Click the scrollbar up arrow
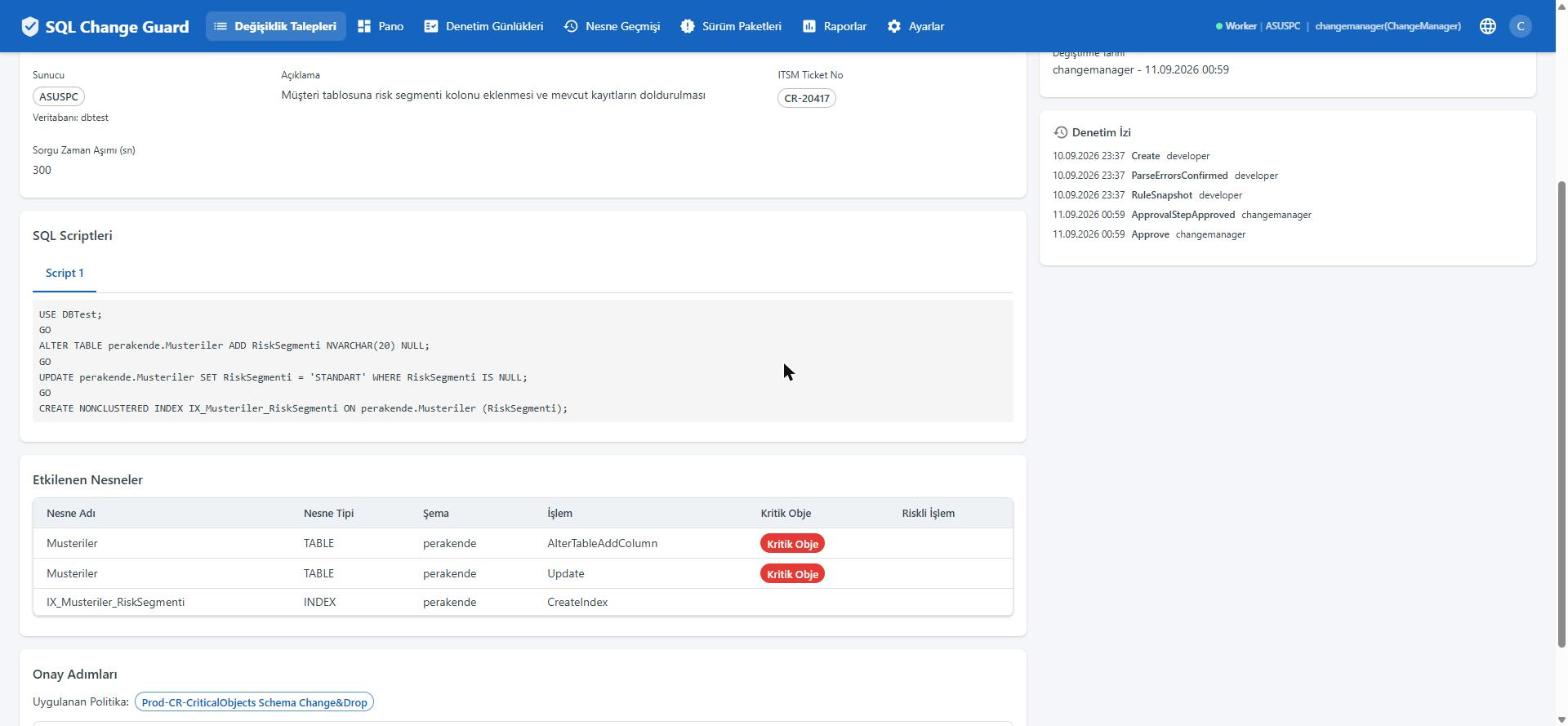The image size is (1568, 726). click(1561, 6)
